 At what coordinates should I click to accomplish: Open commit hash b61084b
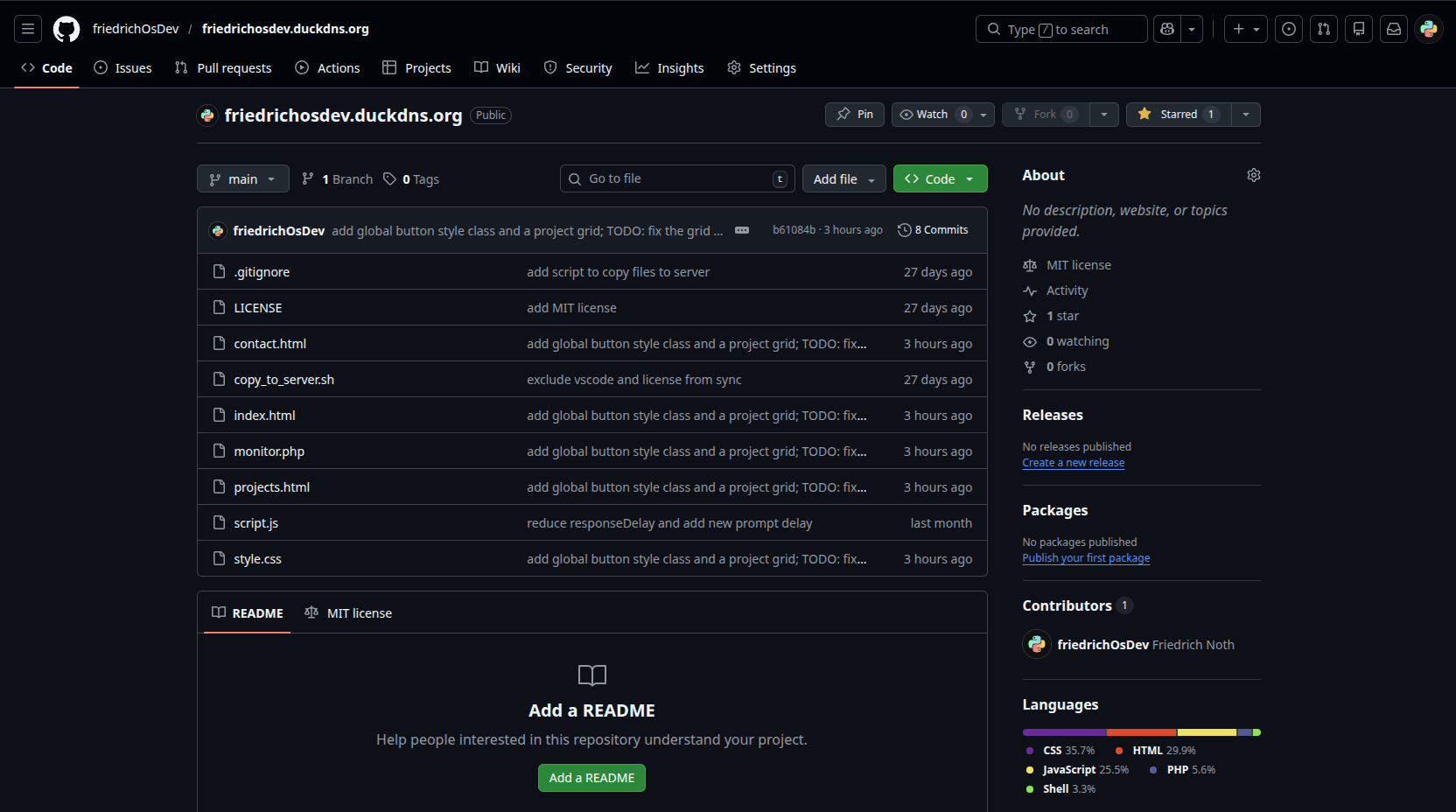794,230
